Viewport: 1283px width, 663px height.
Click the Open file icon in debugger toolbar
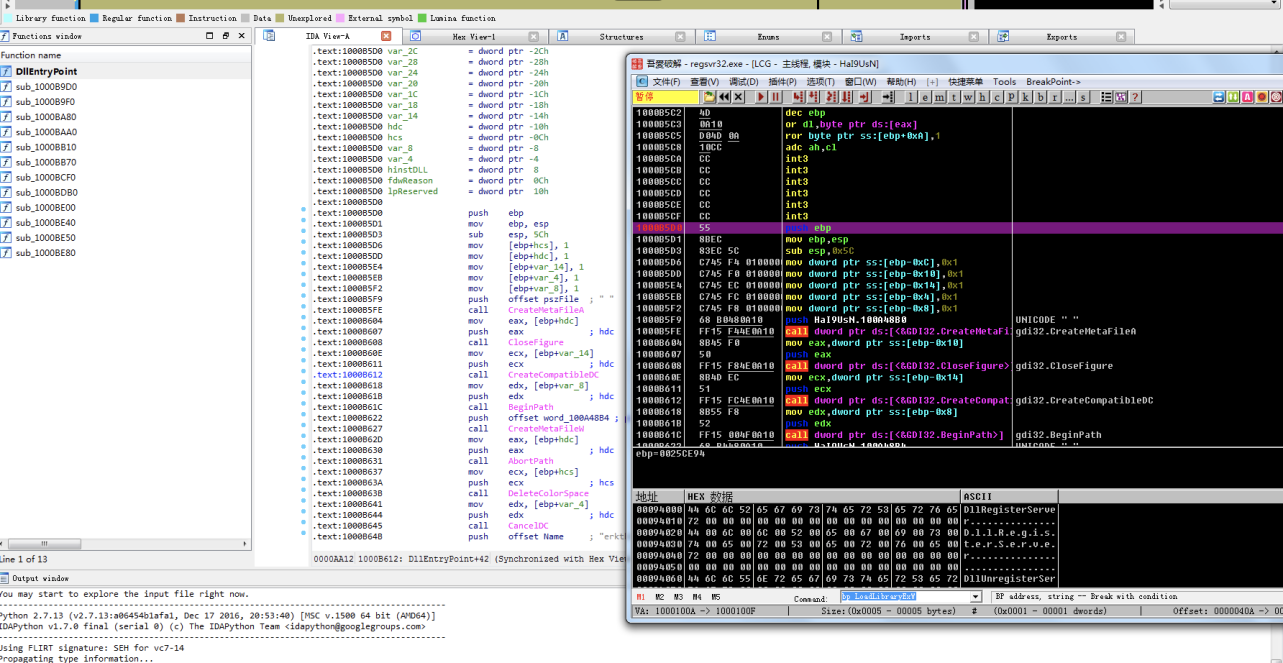(709, 97)
